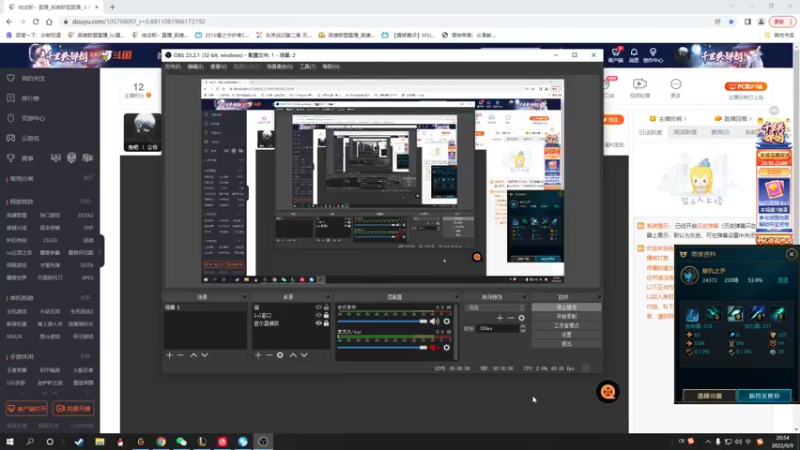
Task: Pop out the OBS Sources dock panel
Action: [x=328, y=297]
